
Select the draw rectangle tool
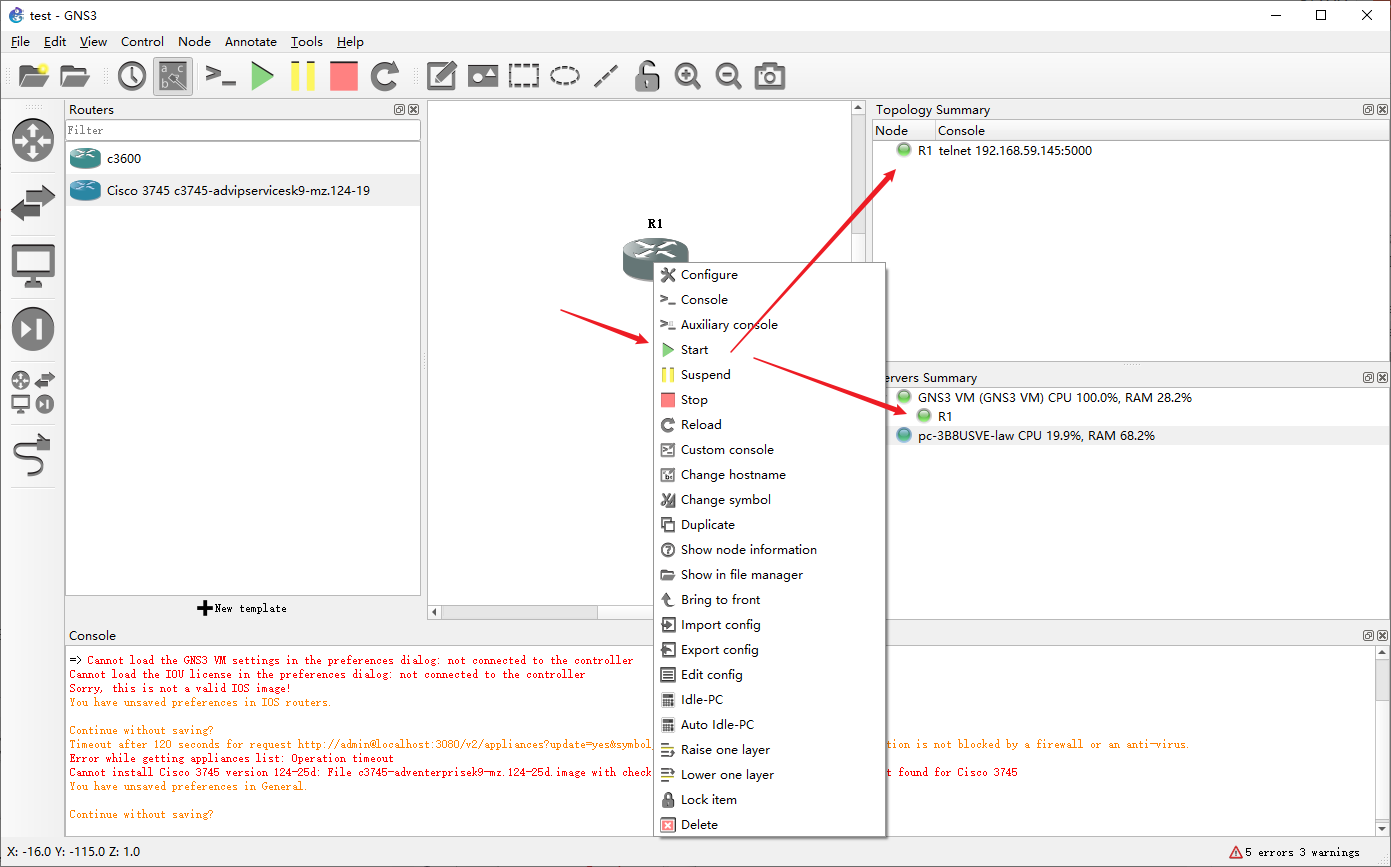click(524, 76)
